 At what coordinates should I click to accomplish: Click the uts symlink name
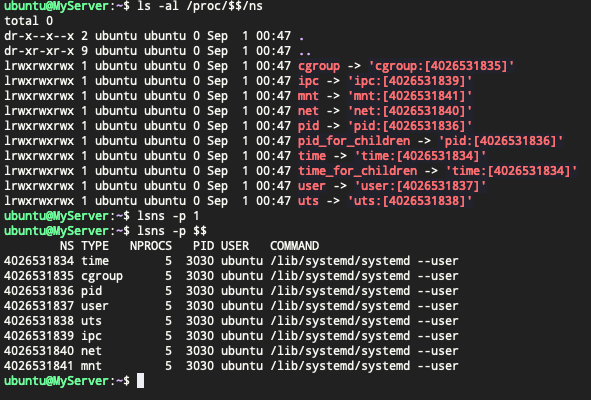[x=308, y=201]
